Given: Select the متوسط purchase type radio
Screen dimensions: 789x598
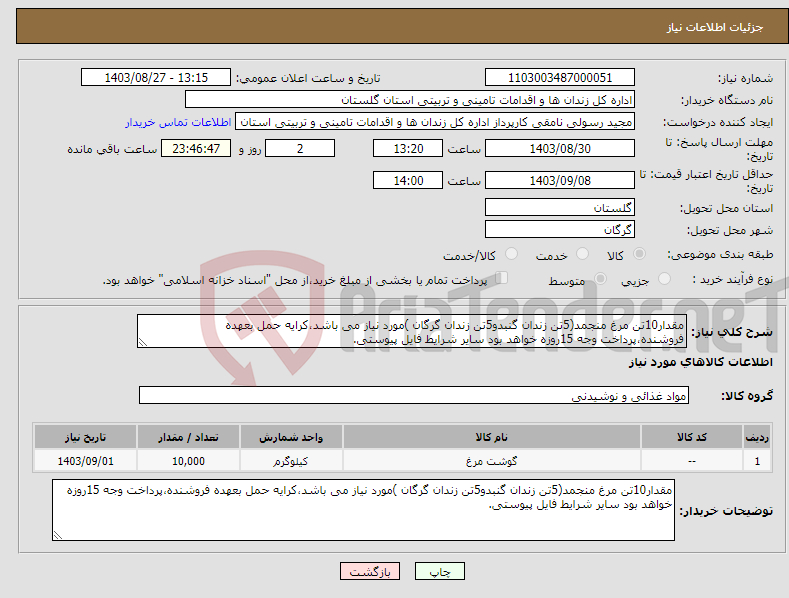Looking at the screenshot, I should point(600,279).
